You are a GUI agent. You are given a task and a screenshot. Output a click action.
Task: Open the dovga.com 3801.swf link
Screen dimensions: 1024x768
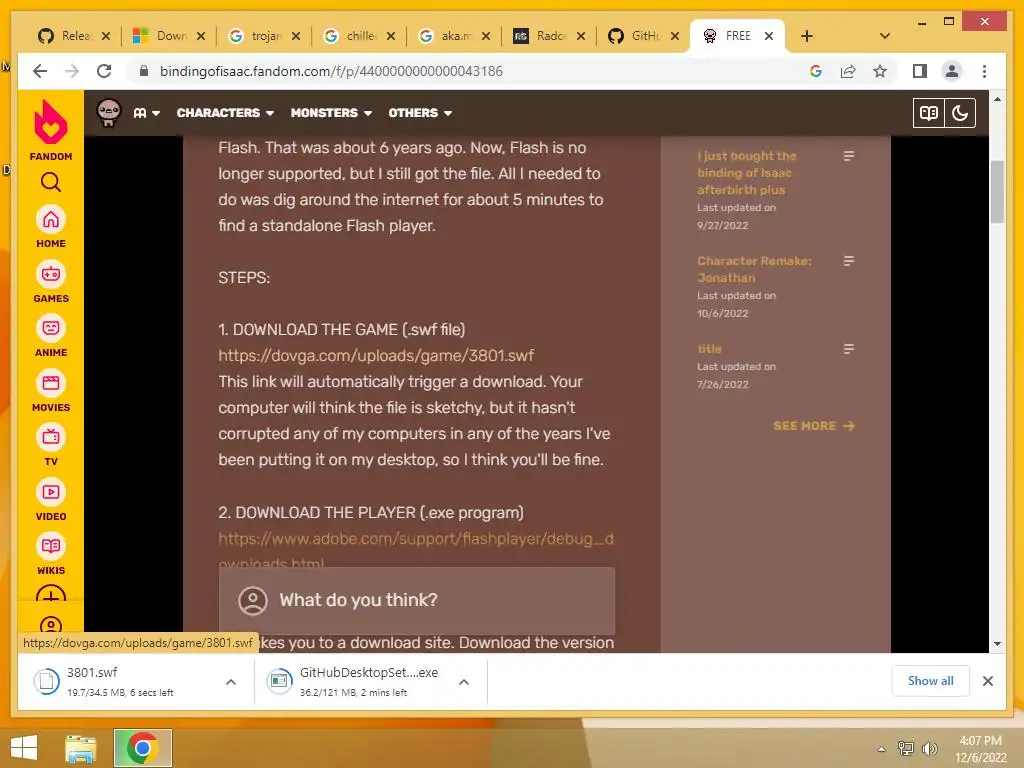pos(376,355)
